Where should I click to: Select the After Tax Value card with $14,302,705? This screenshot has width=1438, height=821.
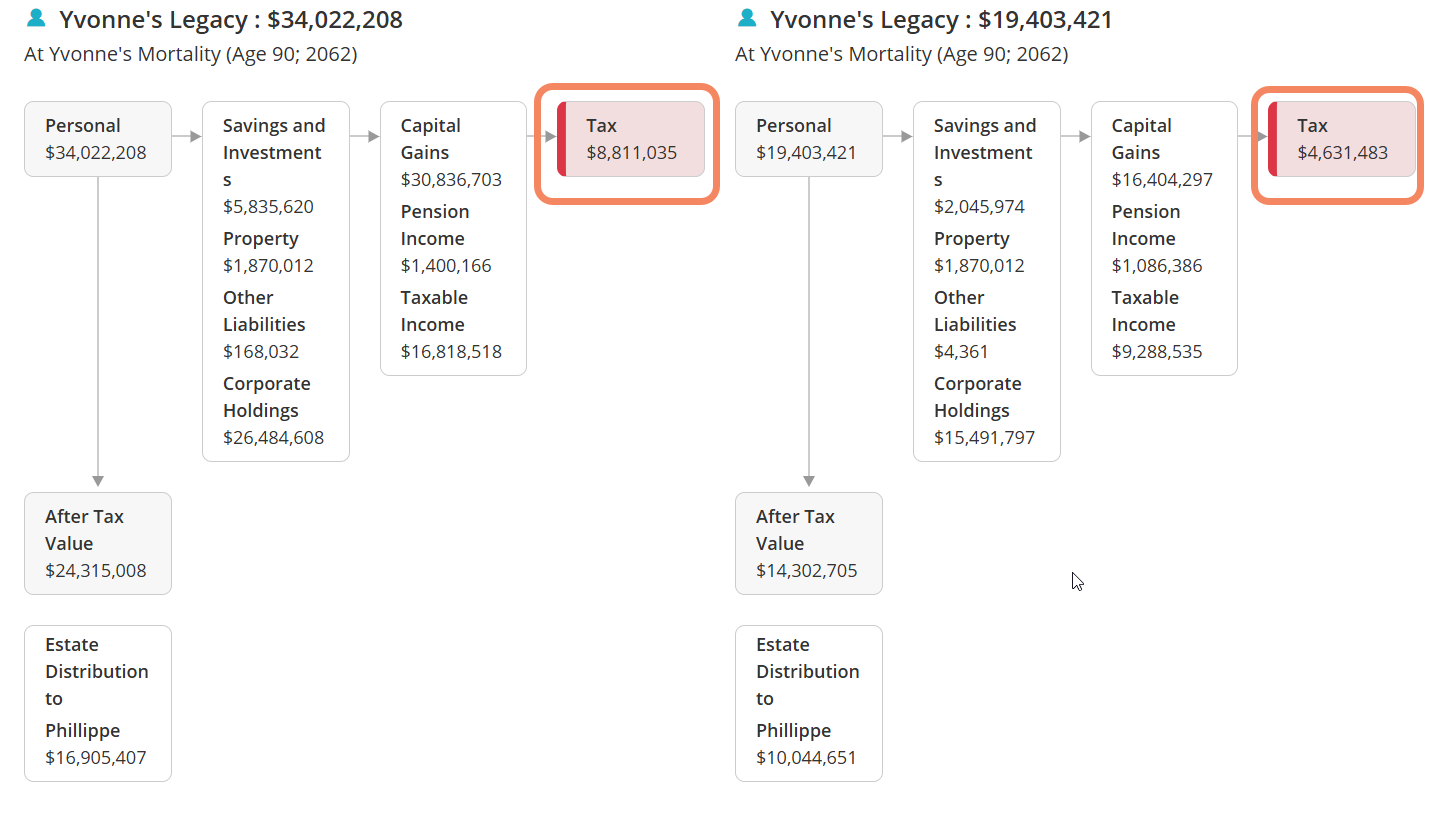pos(808,543)
